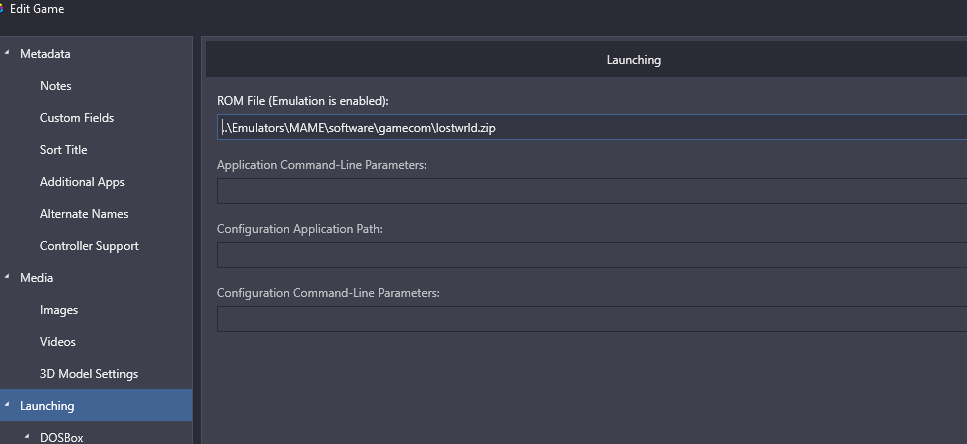Expand the DOSBox tree arrow
The width and height of the screenshot is (967, 444).
point(27,437)
